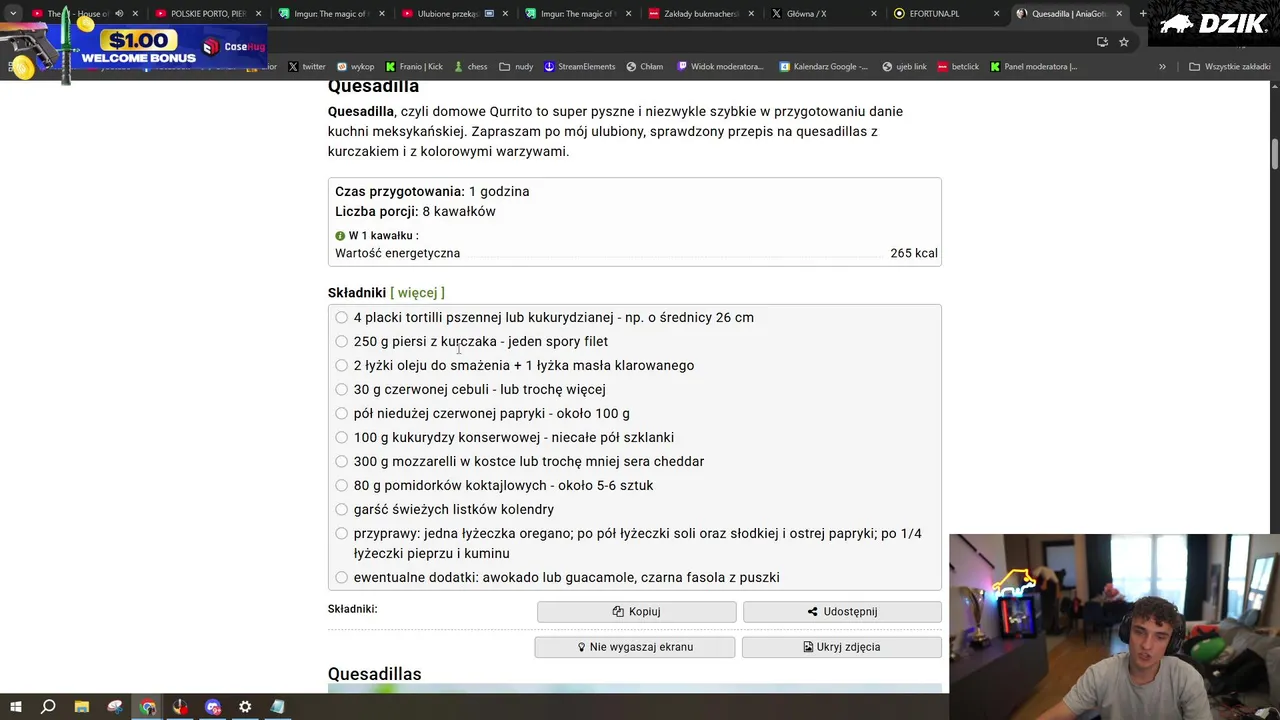This screenshot has height=720, width=1280.
Task: Open the wykop bookmark
Action: (x=356, y=67)
